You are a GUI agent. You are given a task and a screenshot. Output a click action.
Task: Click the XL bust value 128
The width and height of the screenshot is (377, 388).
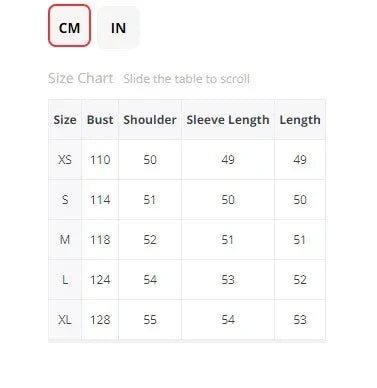click(x=100, y=320)
